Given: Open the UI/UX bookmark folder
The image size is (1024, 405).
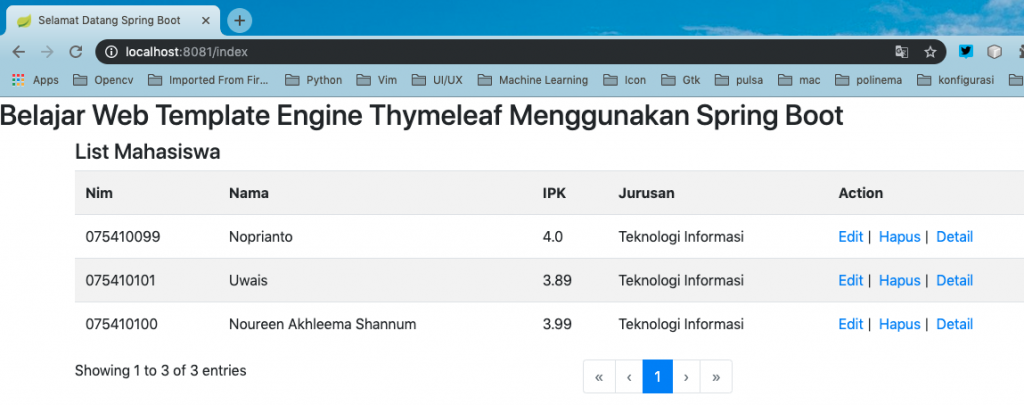Looking at the screenshot, I should 437,80.
